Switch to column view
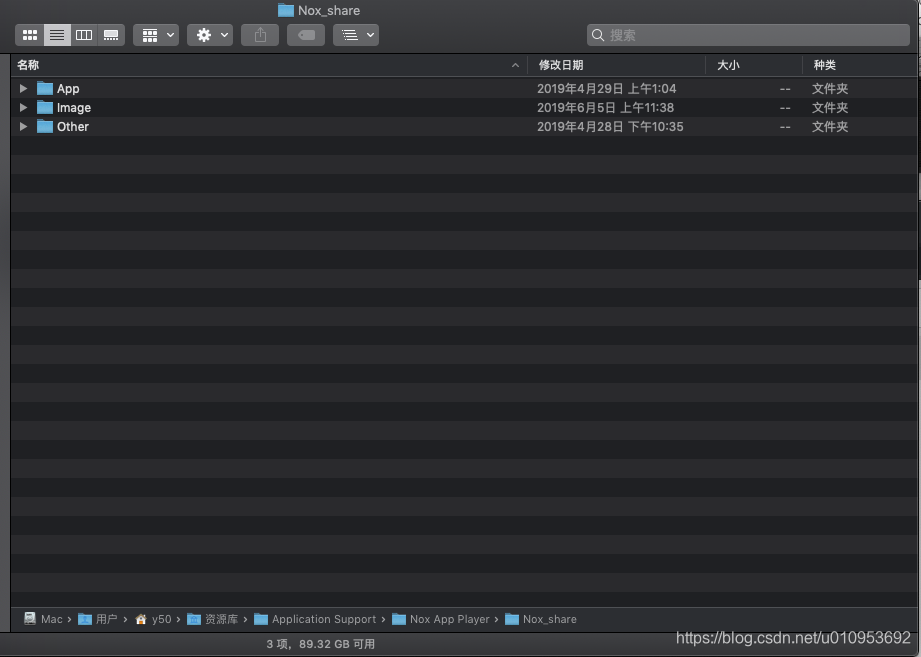The height and width of the screenshot is (657, 921). 84,35
